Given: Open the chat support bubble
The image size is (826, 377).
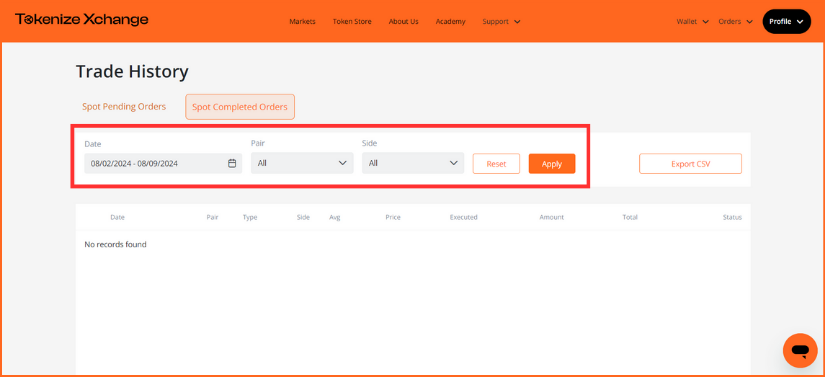Looking at the screenshot, I should point(800,350).
